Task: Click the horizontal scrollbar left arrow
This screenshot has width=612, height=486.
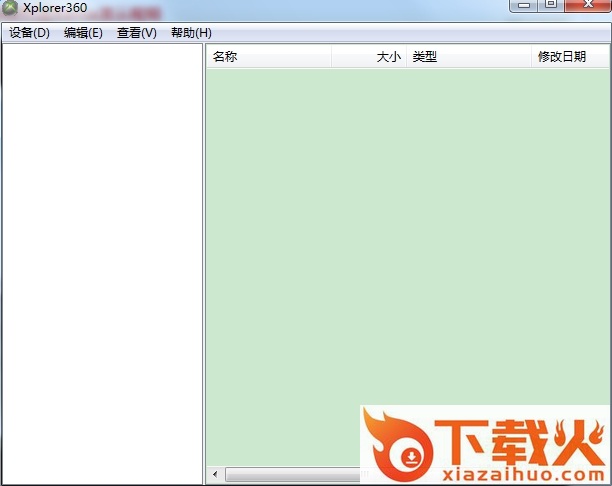Action: [215, 475]
